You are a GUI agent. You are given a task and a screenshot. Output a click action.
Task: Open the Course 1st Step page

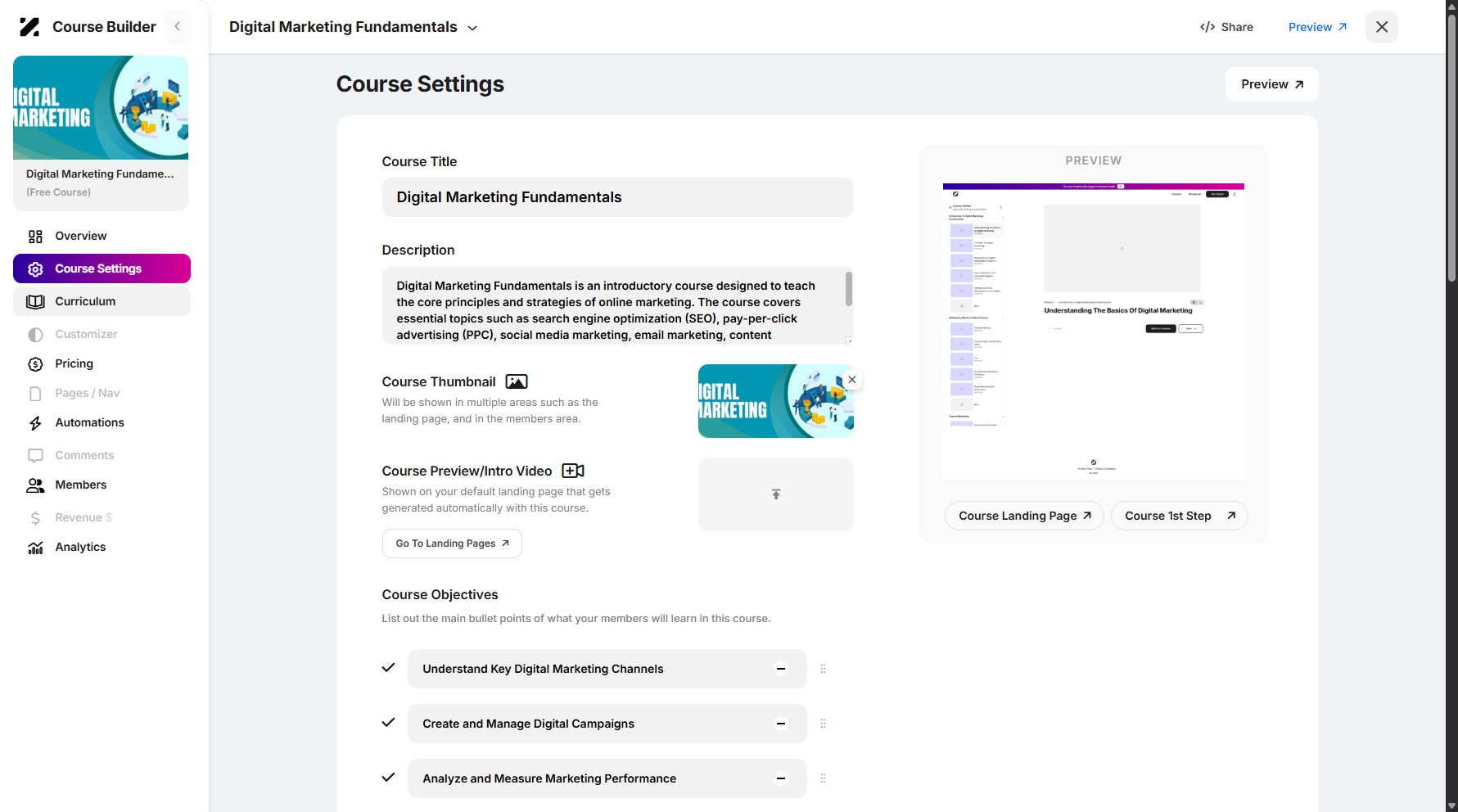click(x=1179, y=516)
